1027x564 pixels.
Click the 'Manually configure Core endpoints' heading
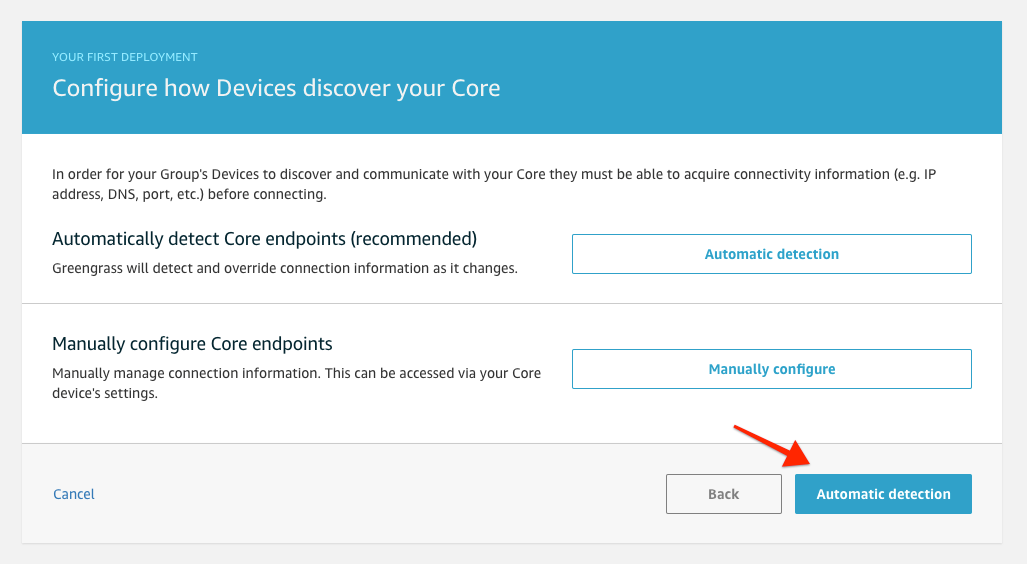point(192,344)
